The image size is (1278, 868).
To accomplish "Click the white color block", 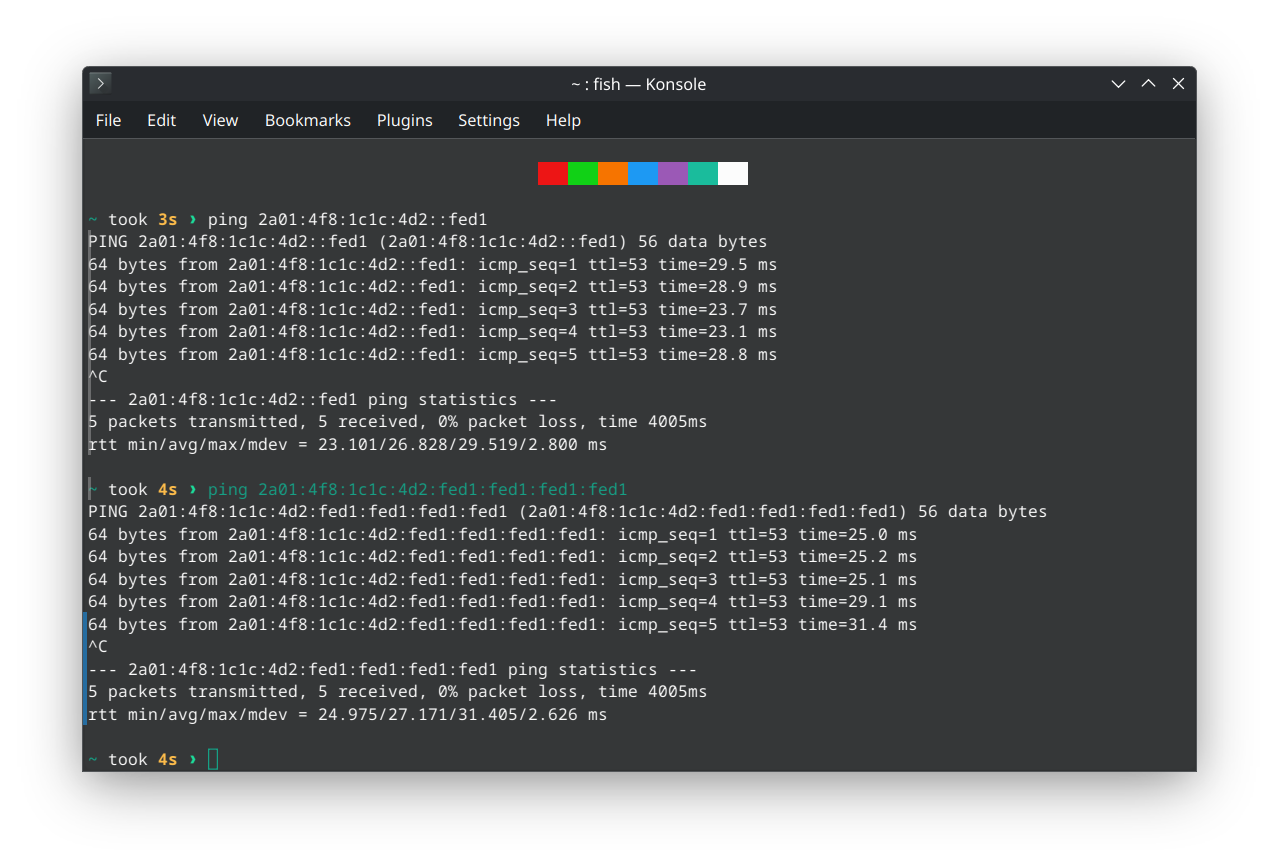I will (x=732, y=174).
